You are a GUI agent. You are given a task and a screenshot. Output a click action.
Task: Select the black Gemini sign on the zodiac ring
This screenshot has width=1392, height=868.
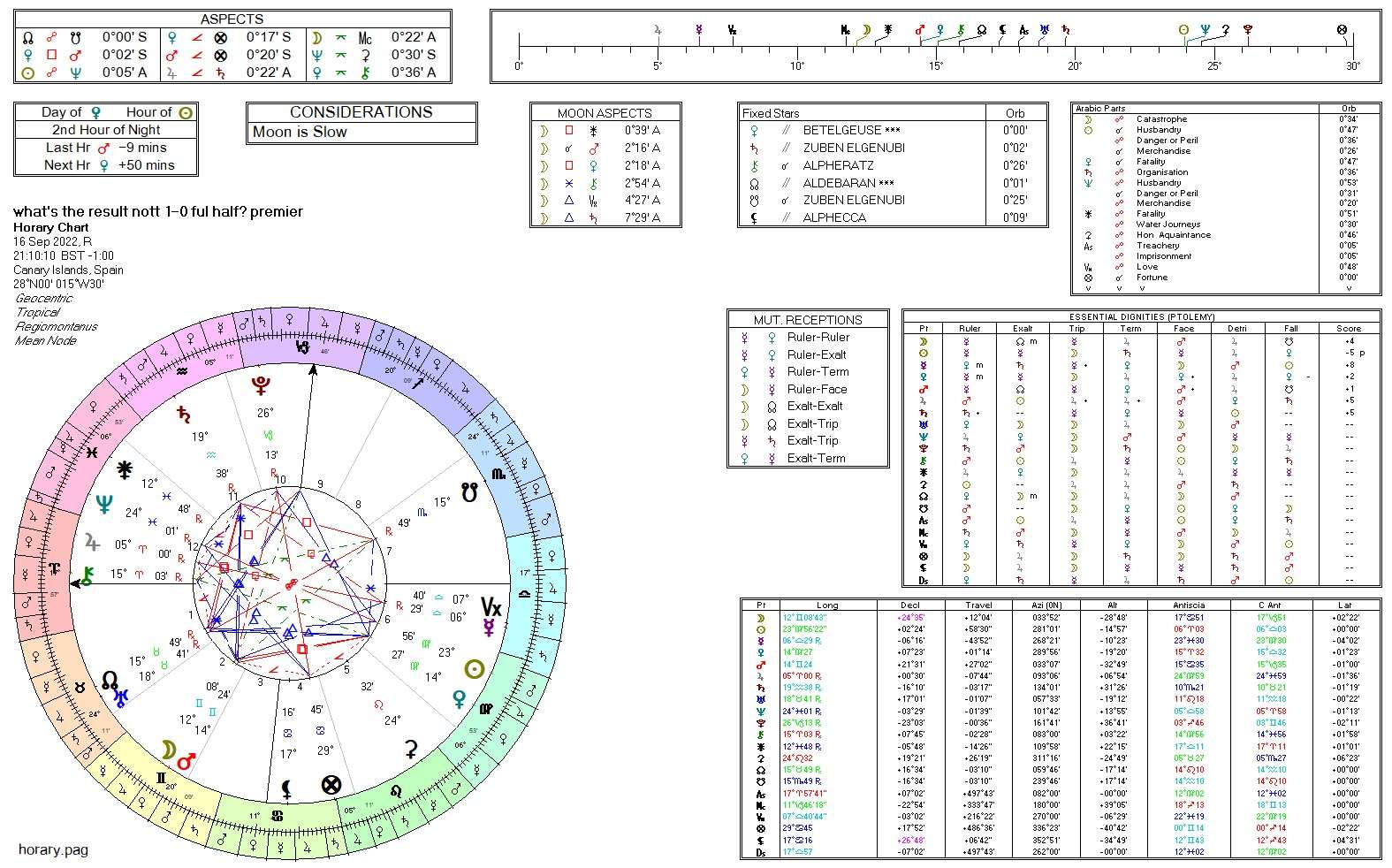click(x=161, y=778)
